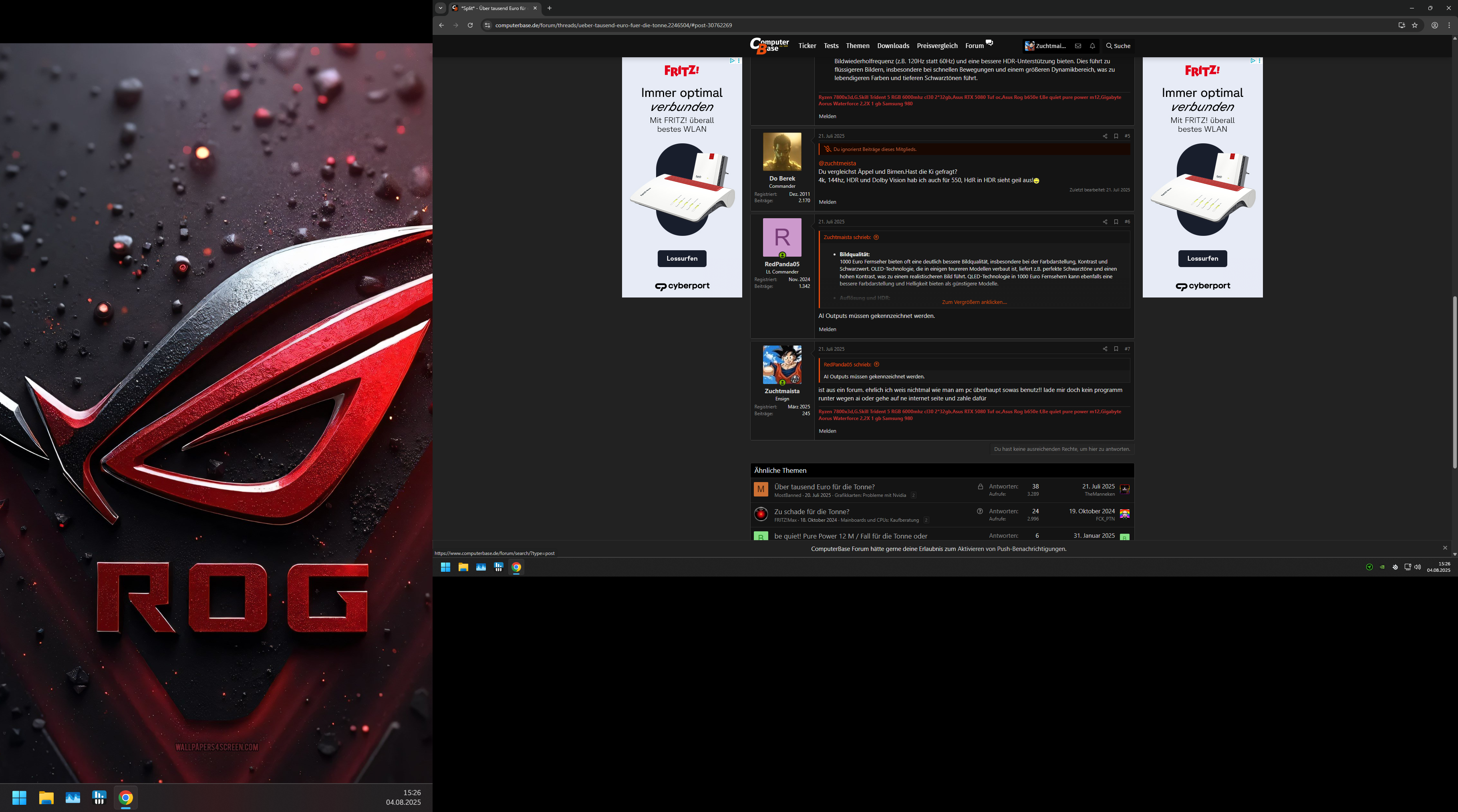Expand the quote via 'Zum Vergrößern anklicken'
Viewport: 1458px width, 812px height.
pyautogui.click(x=973, y=302)
